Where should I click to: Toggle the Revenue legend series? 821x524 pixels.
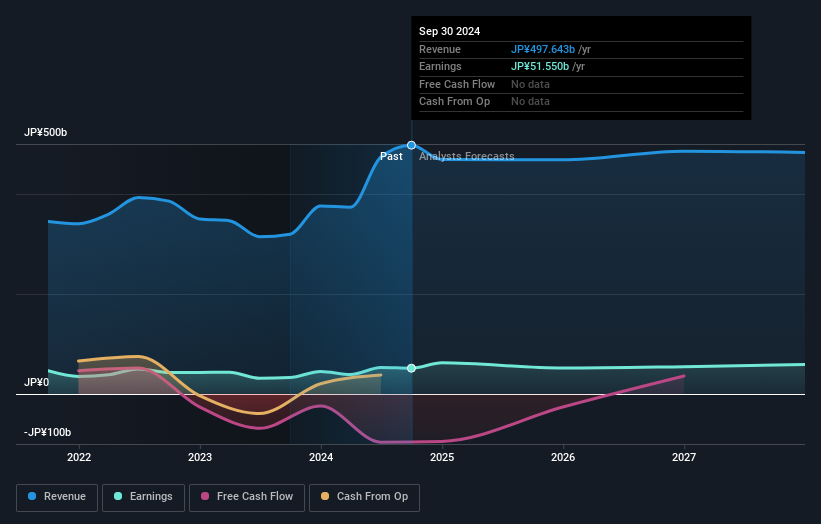[x=57, y=497]
